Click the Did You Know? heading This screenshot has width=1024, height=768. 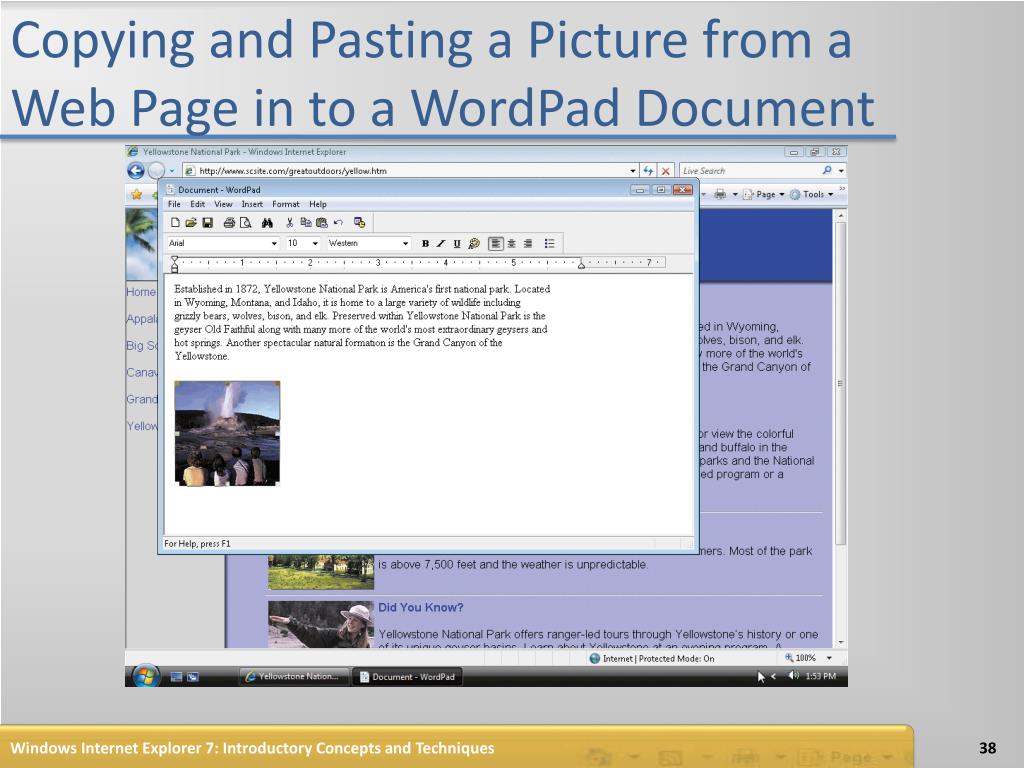point(421,607)
